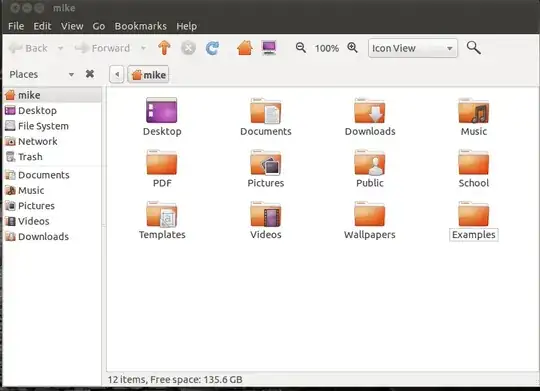Open Downloads bookmark in sidebar

pyautogui.click(x=52, y=236)
